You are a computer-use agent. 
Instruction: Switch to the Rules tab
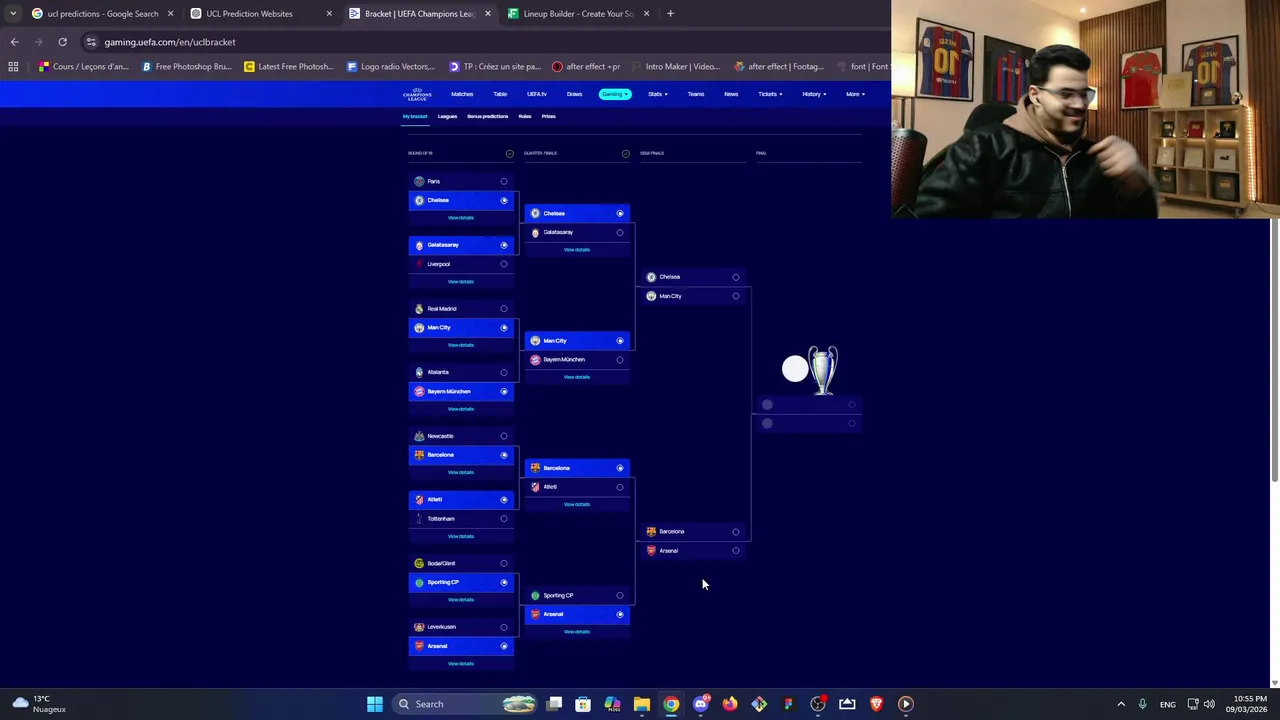point(525,116)
